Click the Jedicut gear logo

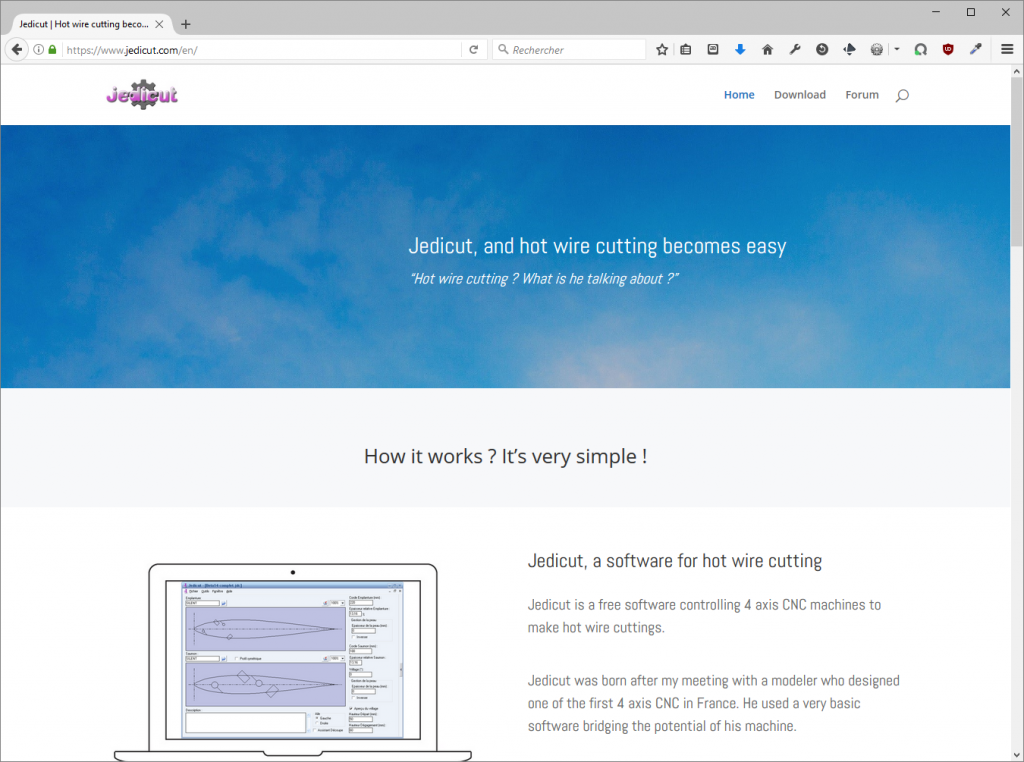pos(142,95)
